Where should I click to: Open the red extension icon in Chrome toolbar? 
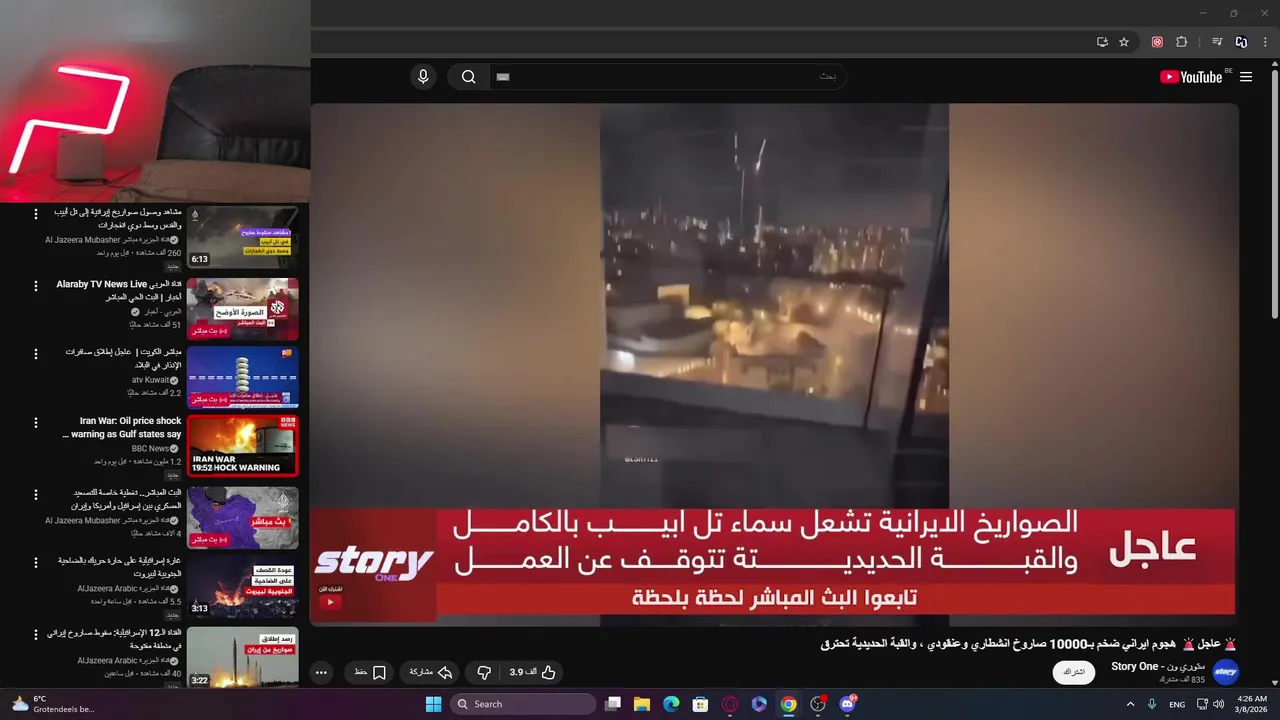point(1157,42)
